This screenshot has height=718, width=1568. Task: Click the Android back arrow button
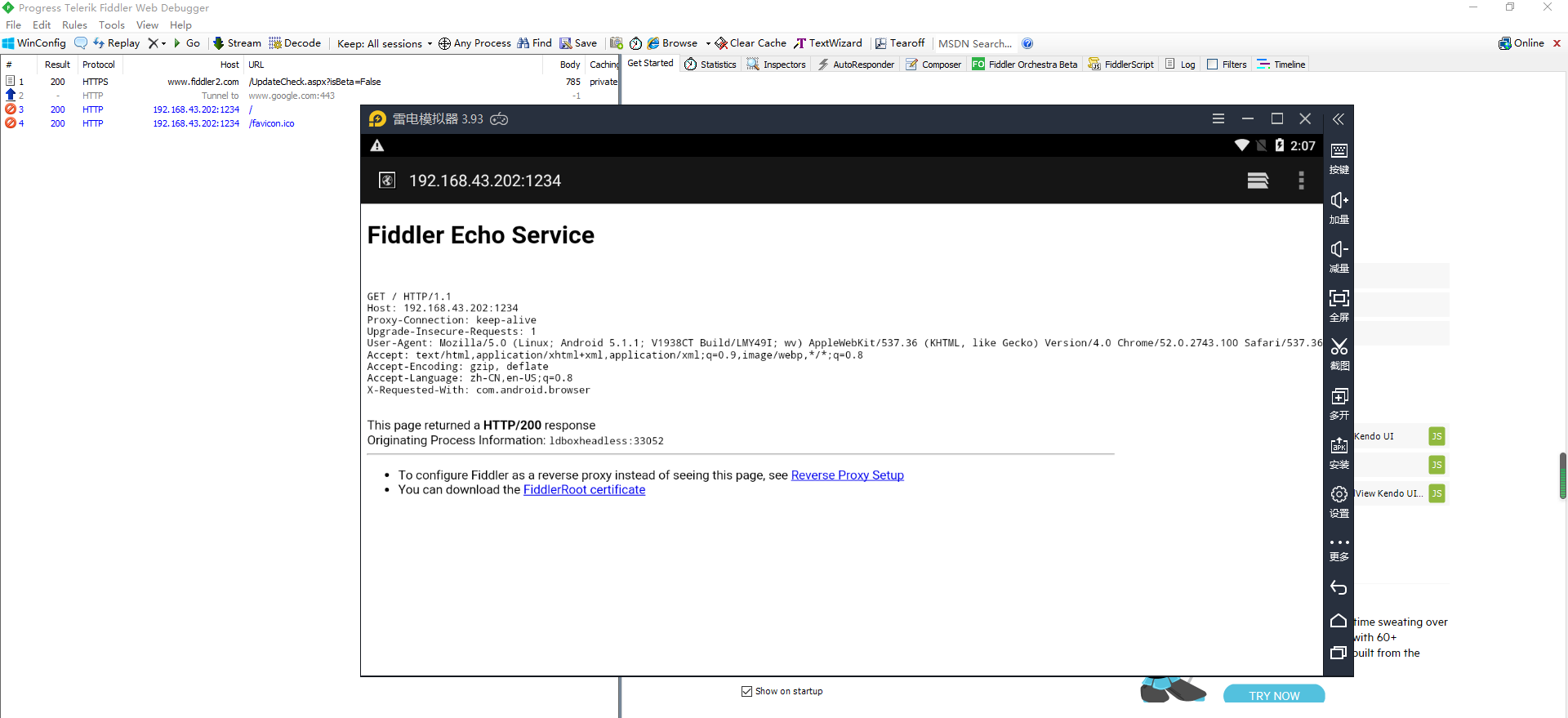(1339, 588)
